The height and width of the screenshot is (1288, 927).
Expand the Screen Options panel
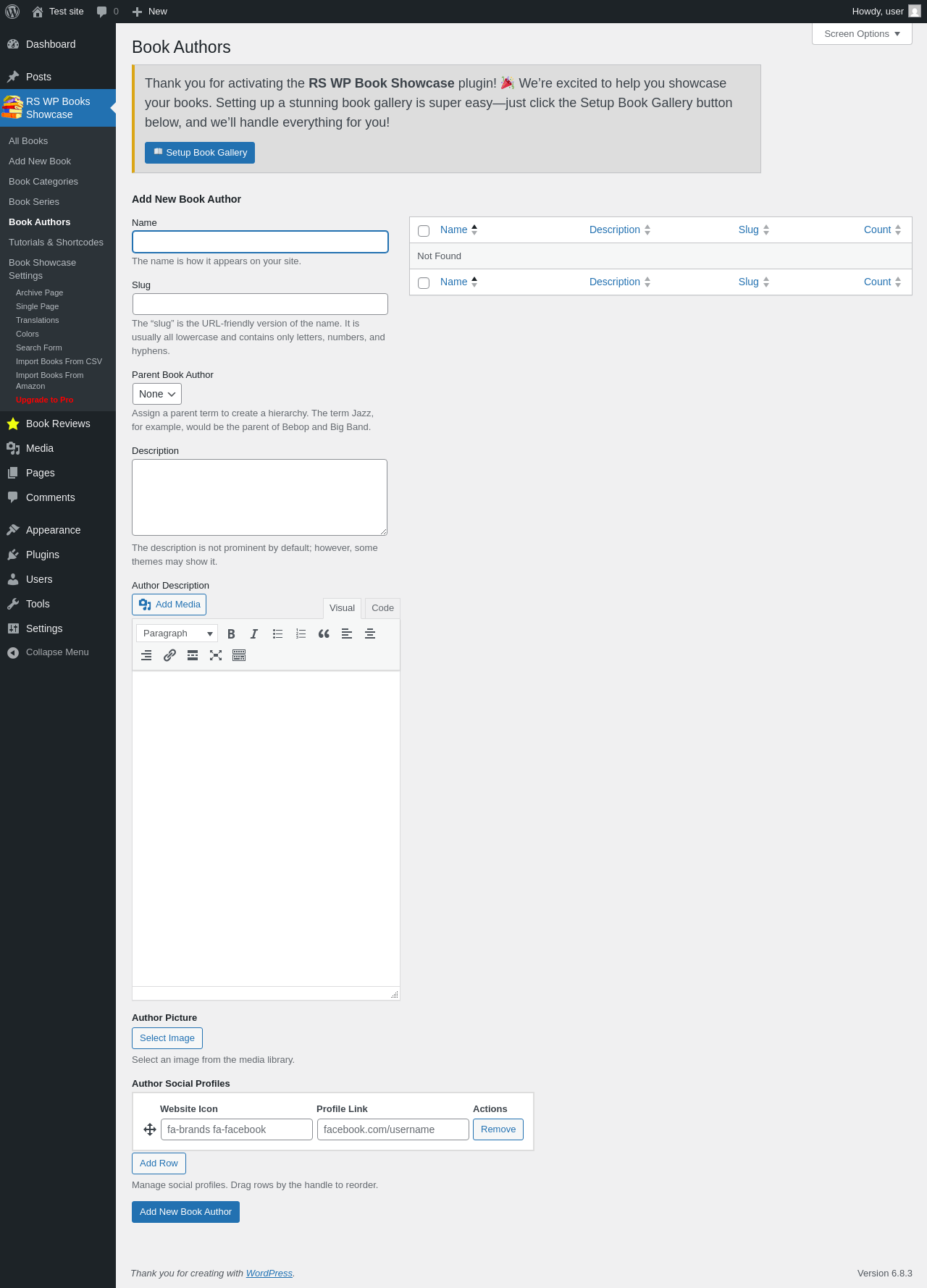click(x=862, y=34)
